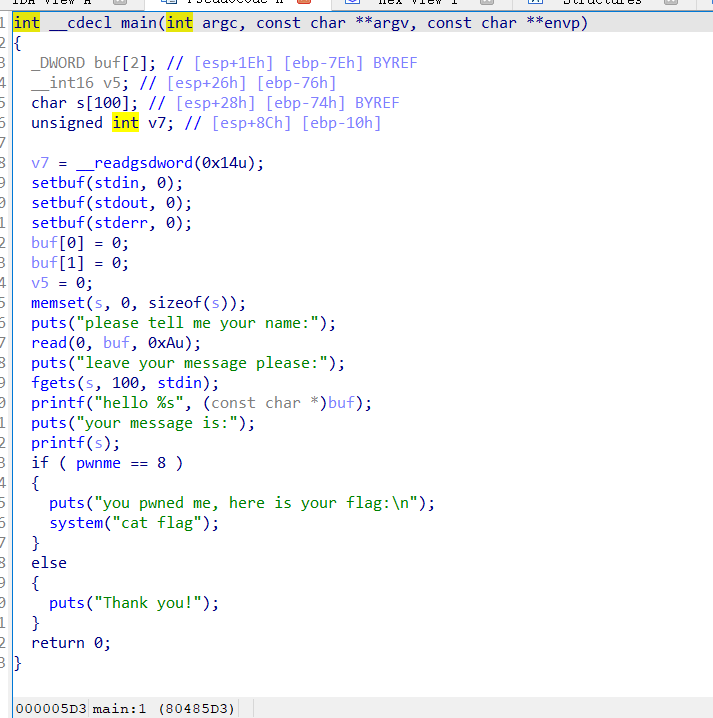The width and height of the screenshot is (713, 718).
Task: Click the 0xAu length argument of read
Action: (x=166, y=343)
